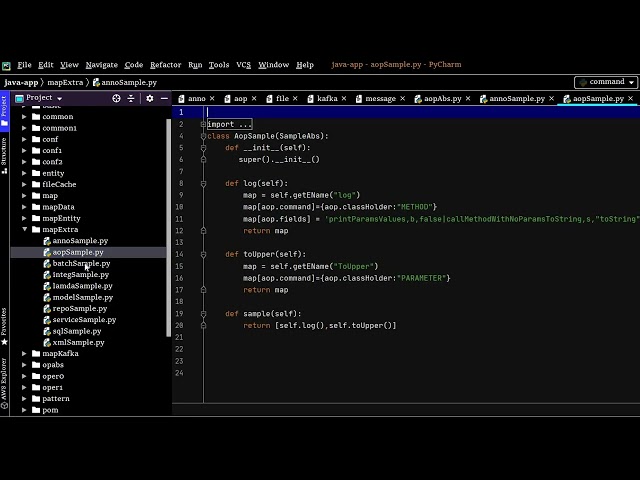Select batchSample.py in the project tree

tap(81, 264)
